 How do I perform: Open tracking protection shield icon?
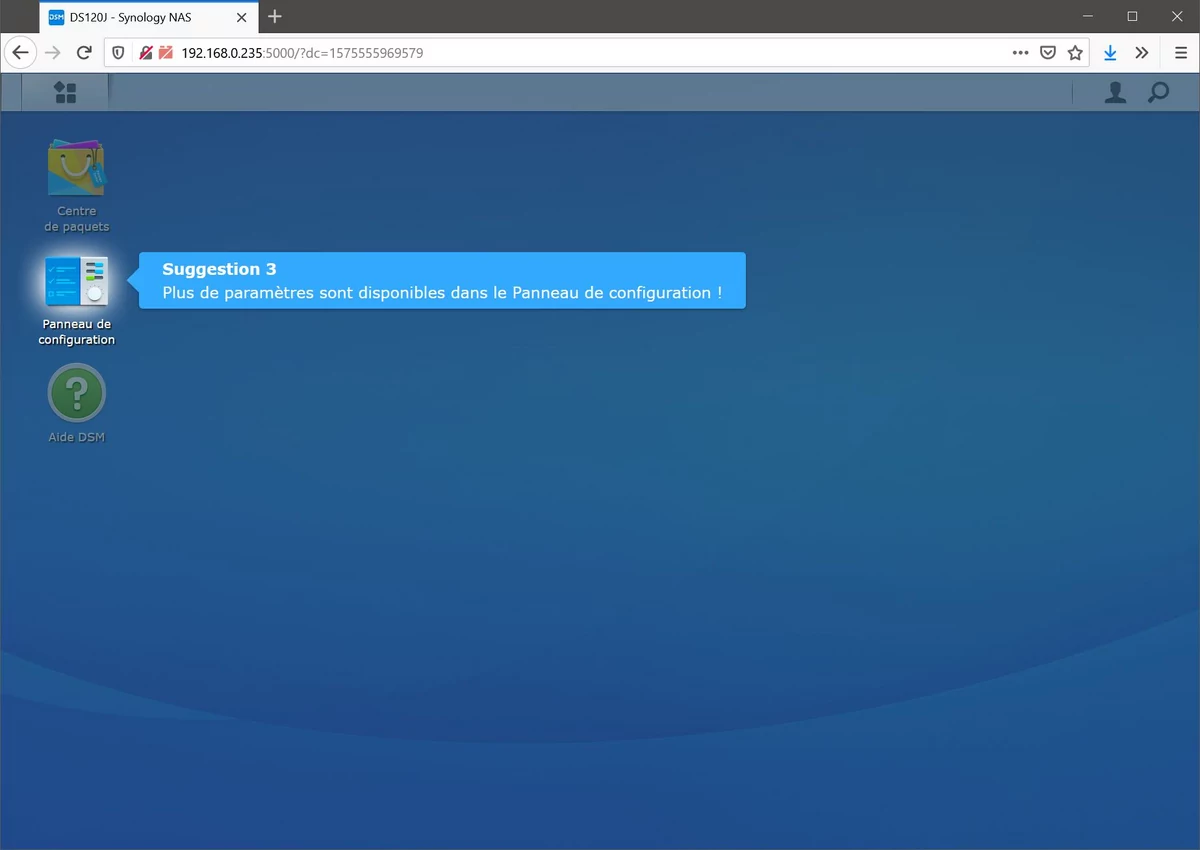[118, 53]
